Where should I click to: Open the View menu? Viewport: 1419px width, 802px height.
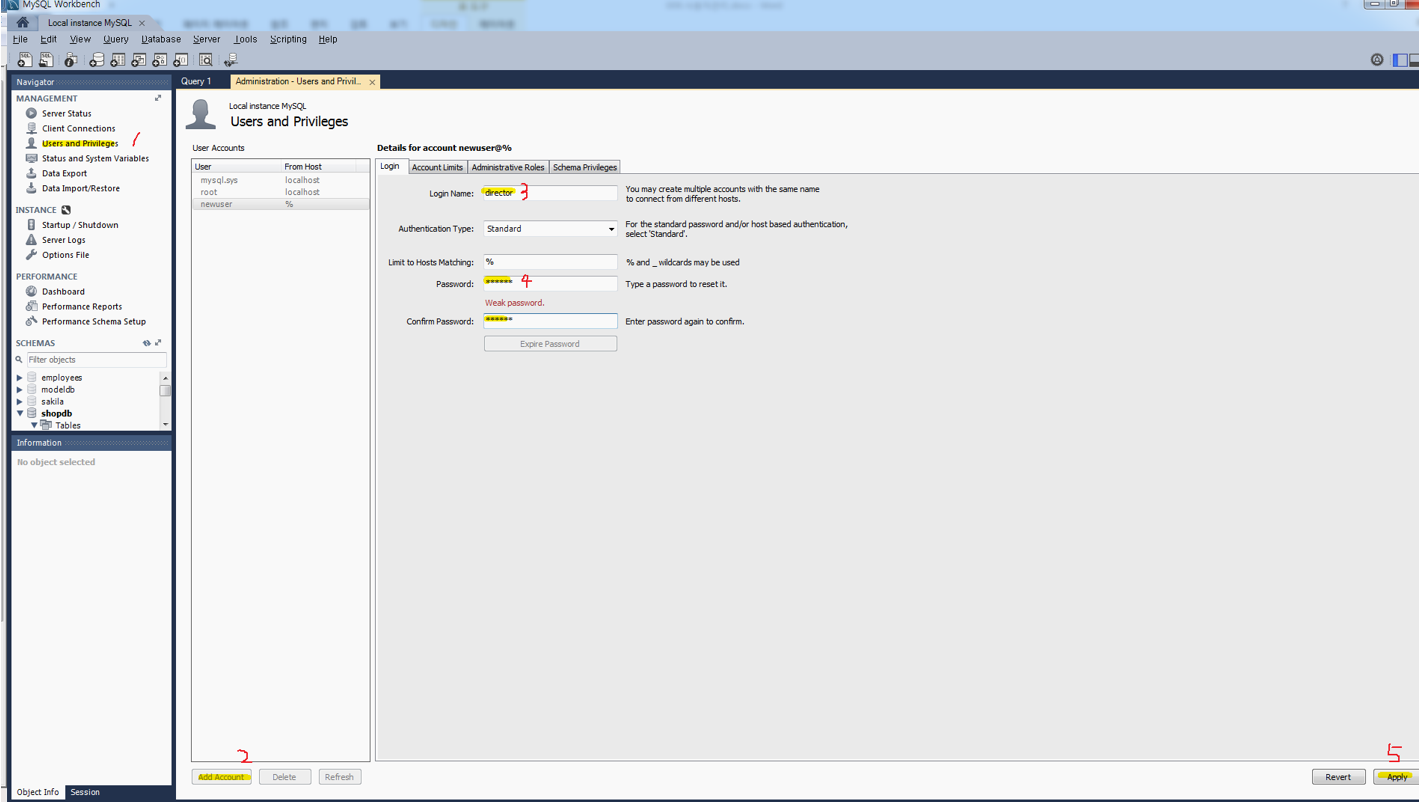80,39
